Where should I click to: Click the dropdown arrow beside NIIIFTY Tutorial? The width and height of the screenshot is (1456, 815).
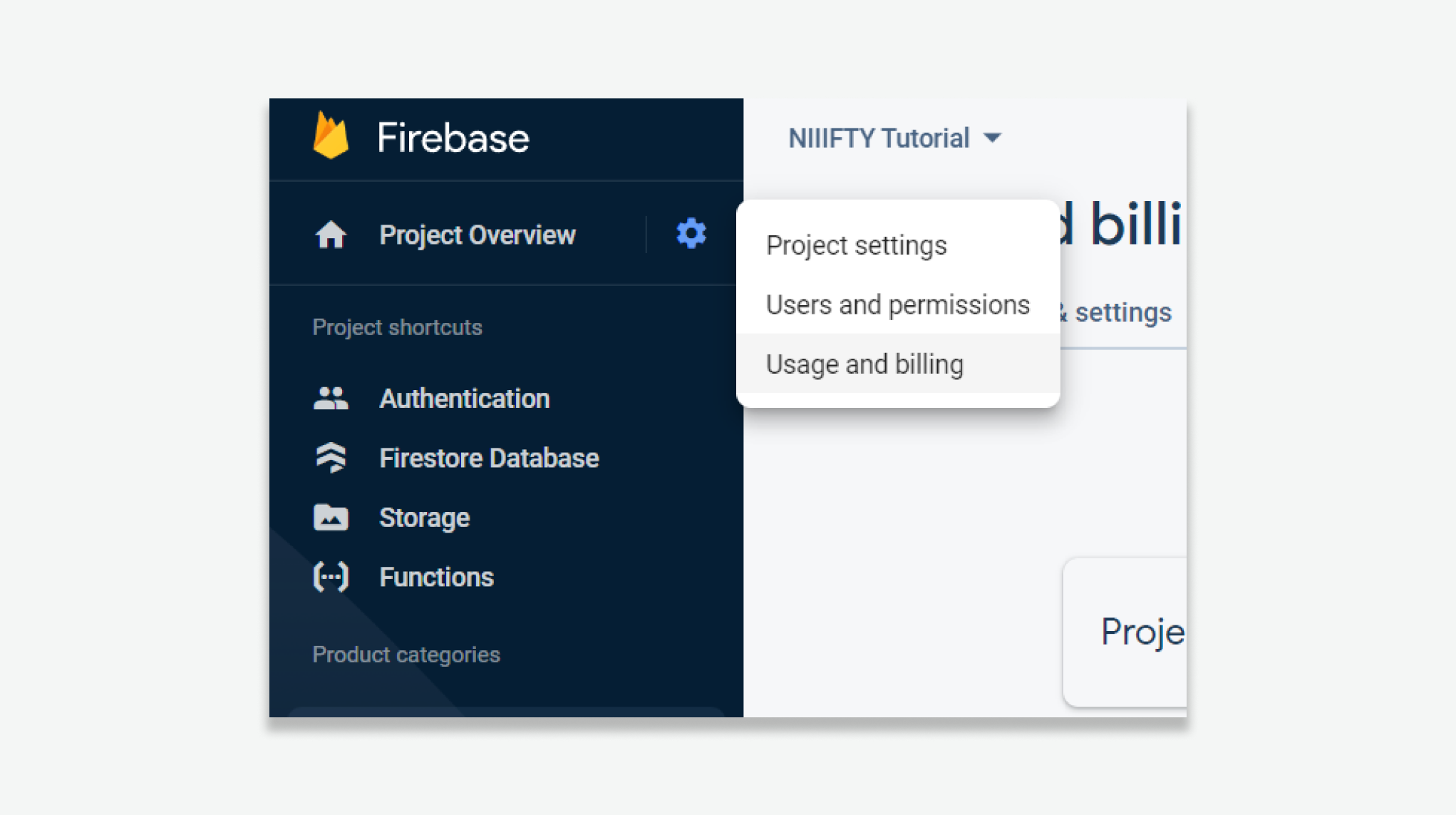(x=992, y=138)
